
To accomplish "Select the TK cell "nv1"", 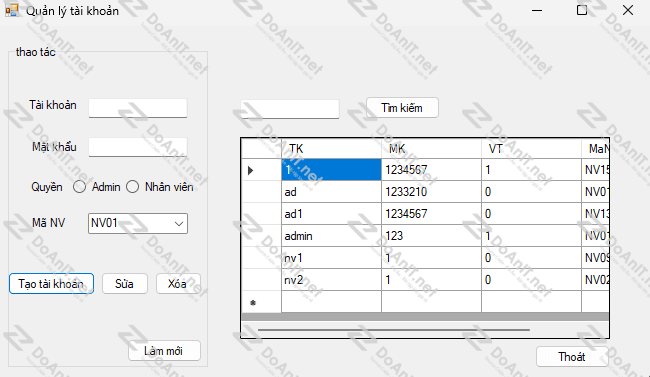I will coord(331,258).
